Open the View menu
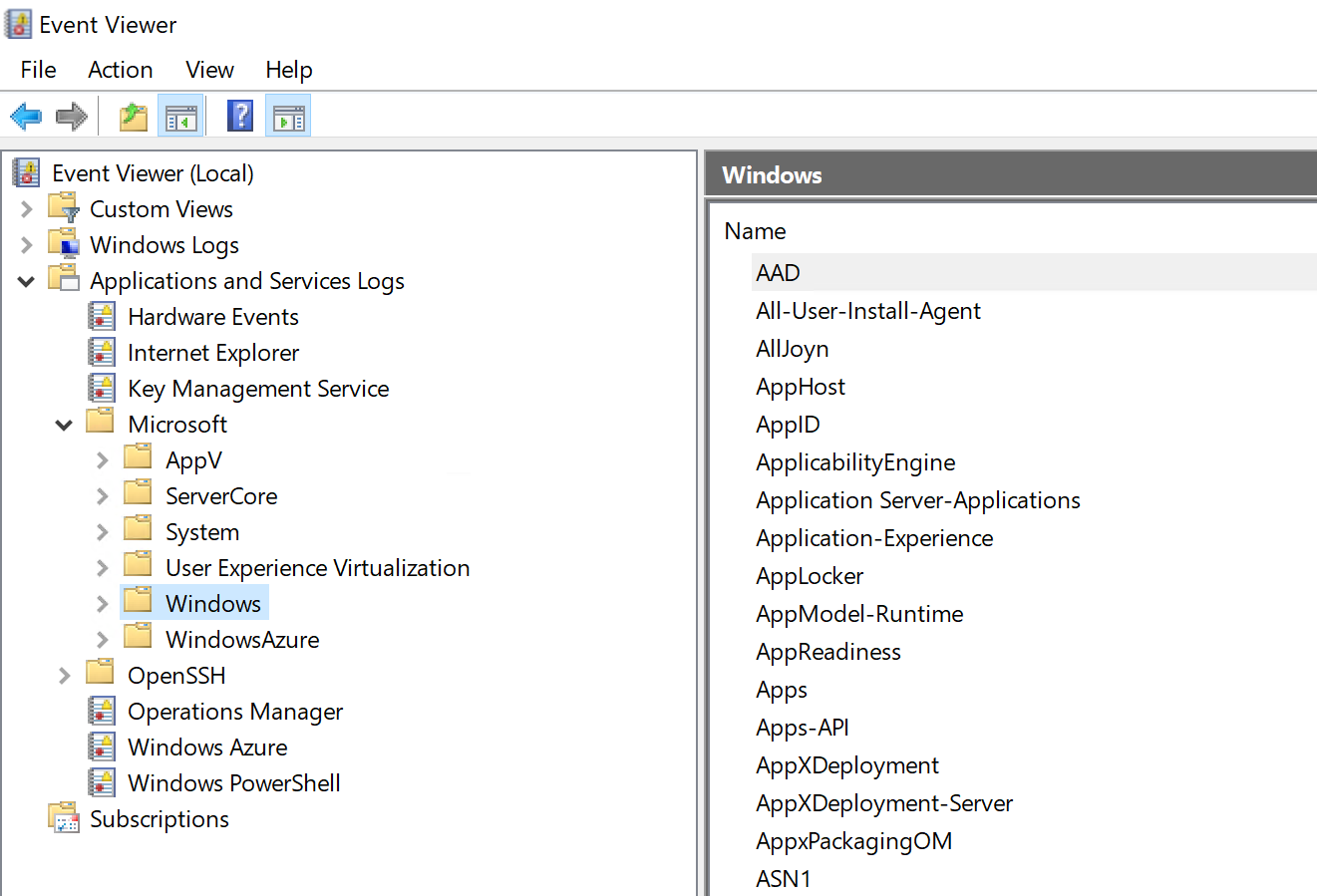This screenshot has height=896, width=1317. pyautogui.click(x=209, y=70)
